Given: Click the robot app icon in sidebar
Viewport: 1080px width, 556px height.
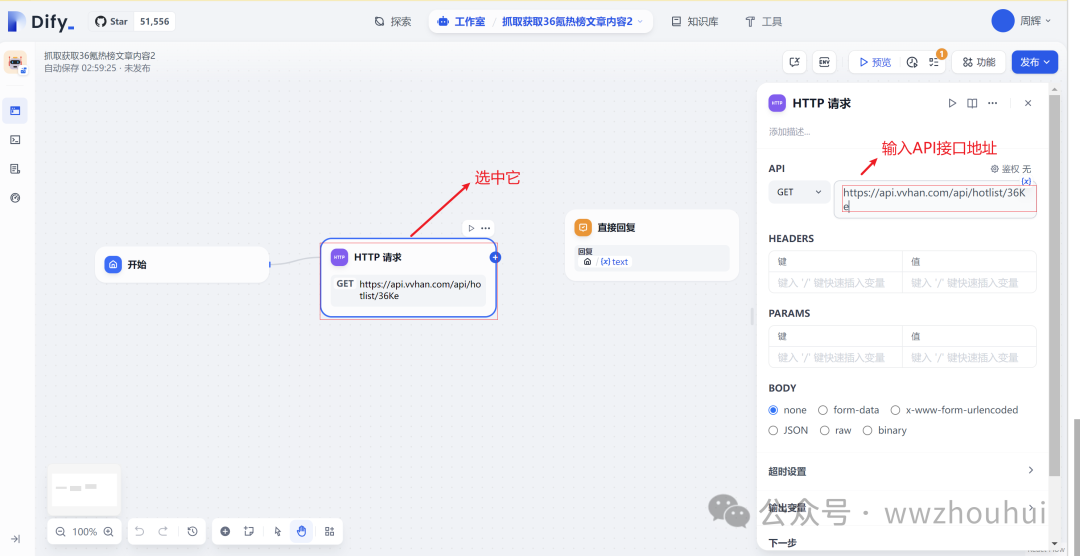Looking at the screenshot, I should (x=15, y=62).
